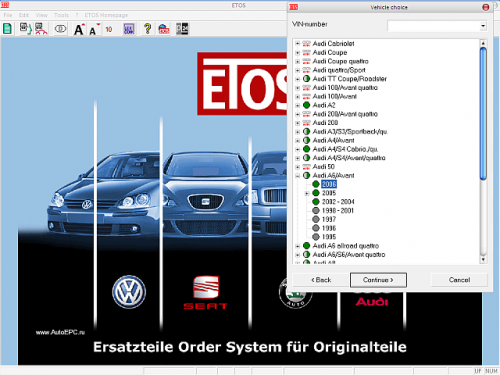Click the UF status bar indicator
The height and width of the screenshot is (375, 500).
point(478,371)
